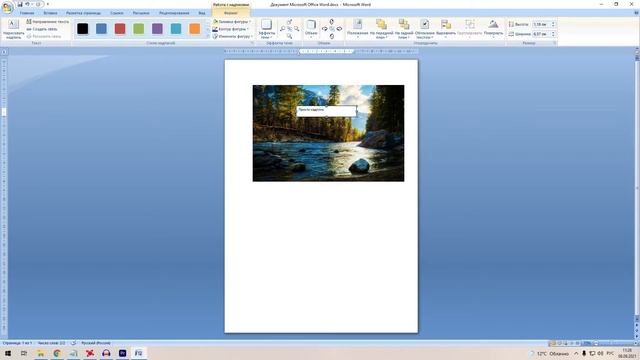Viewport: 640px width, 360px height.
Task: Change the text direction
Action: pos(48,22)
